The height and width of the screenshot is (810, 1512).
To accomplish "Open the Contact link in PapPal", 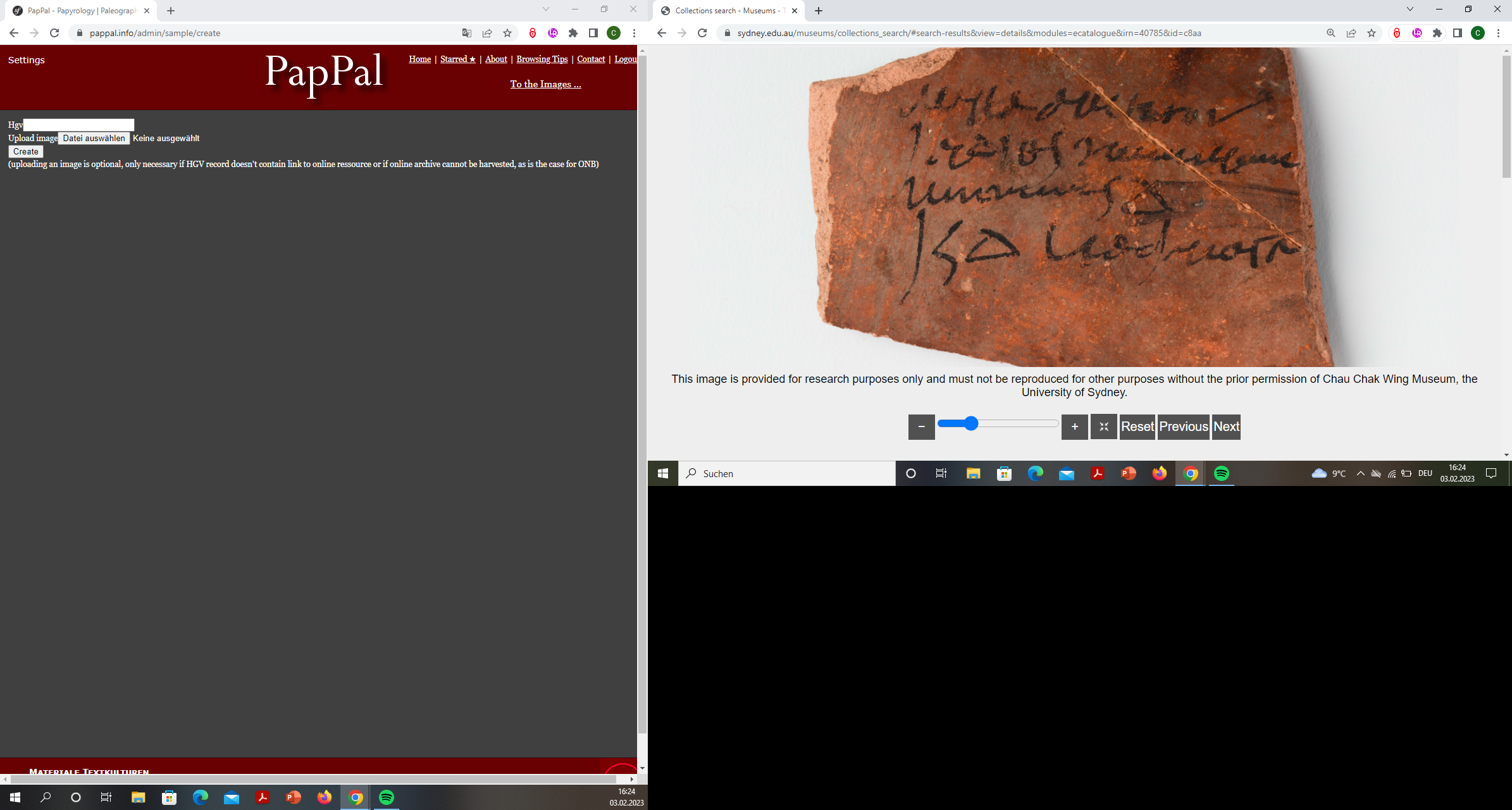I will click(x=591, y=59).
